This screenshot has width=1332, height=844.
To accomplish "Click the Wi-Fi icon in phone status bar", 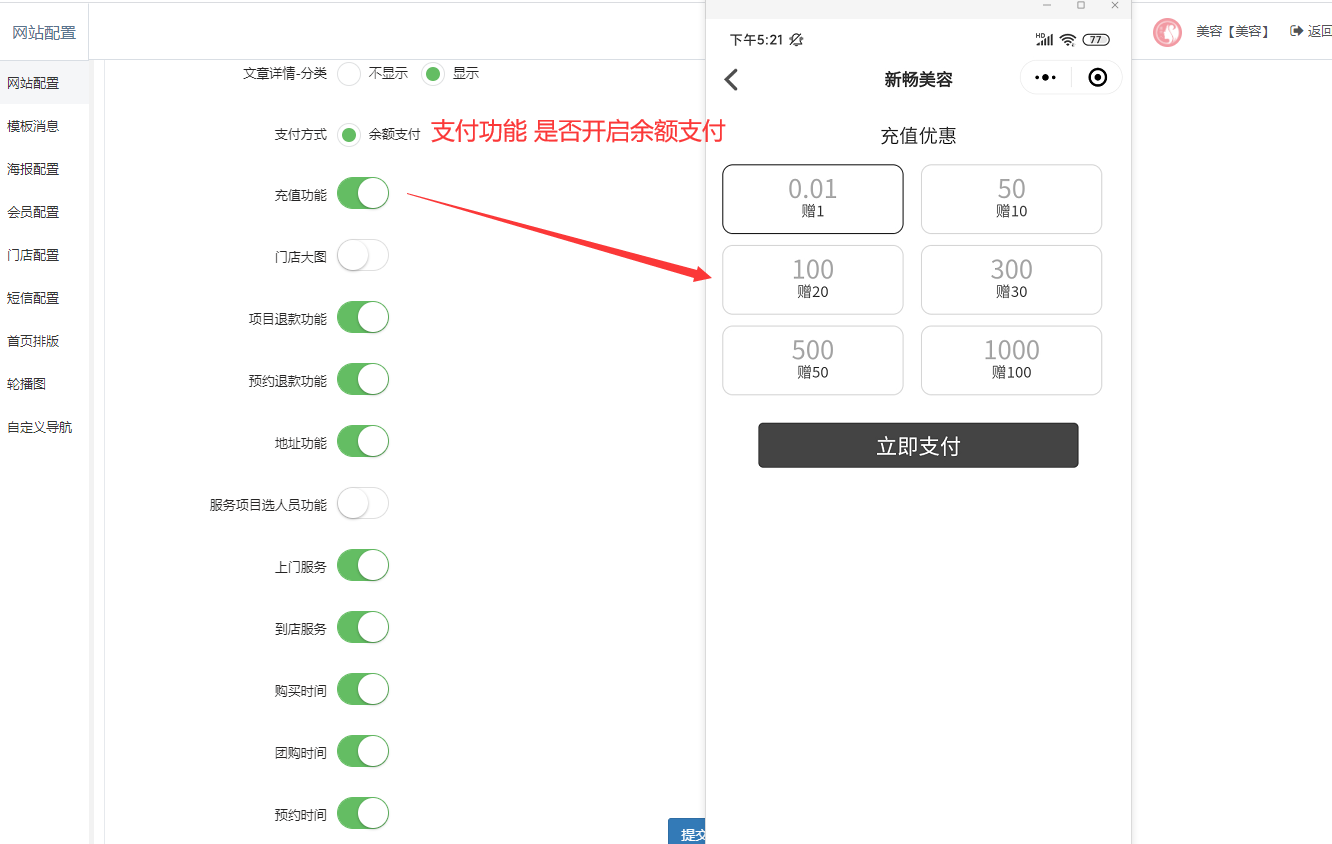I will tap(1068, 40).
